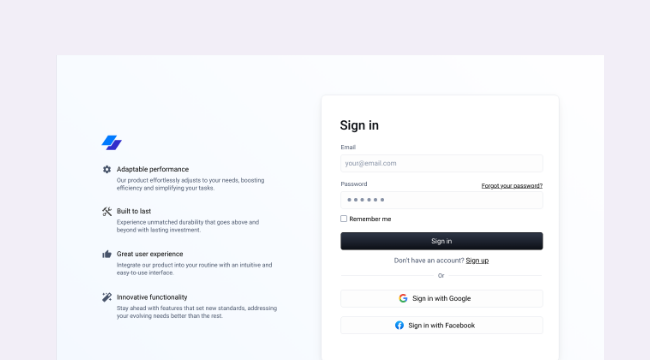Click the magic wand icon beside Innovative functionality
The height and width of the screenshot is (360, 650).
coord(107,297)
